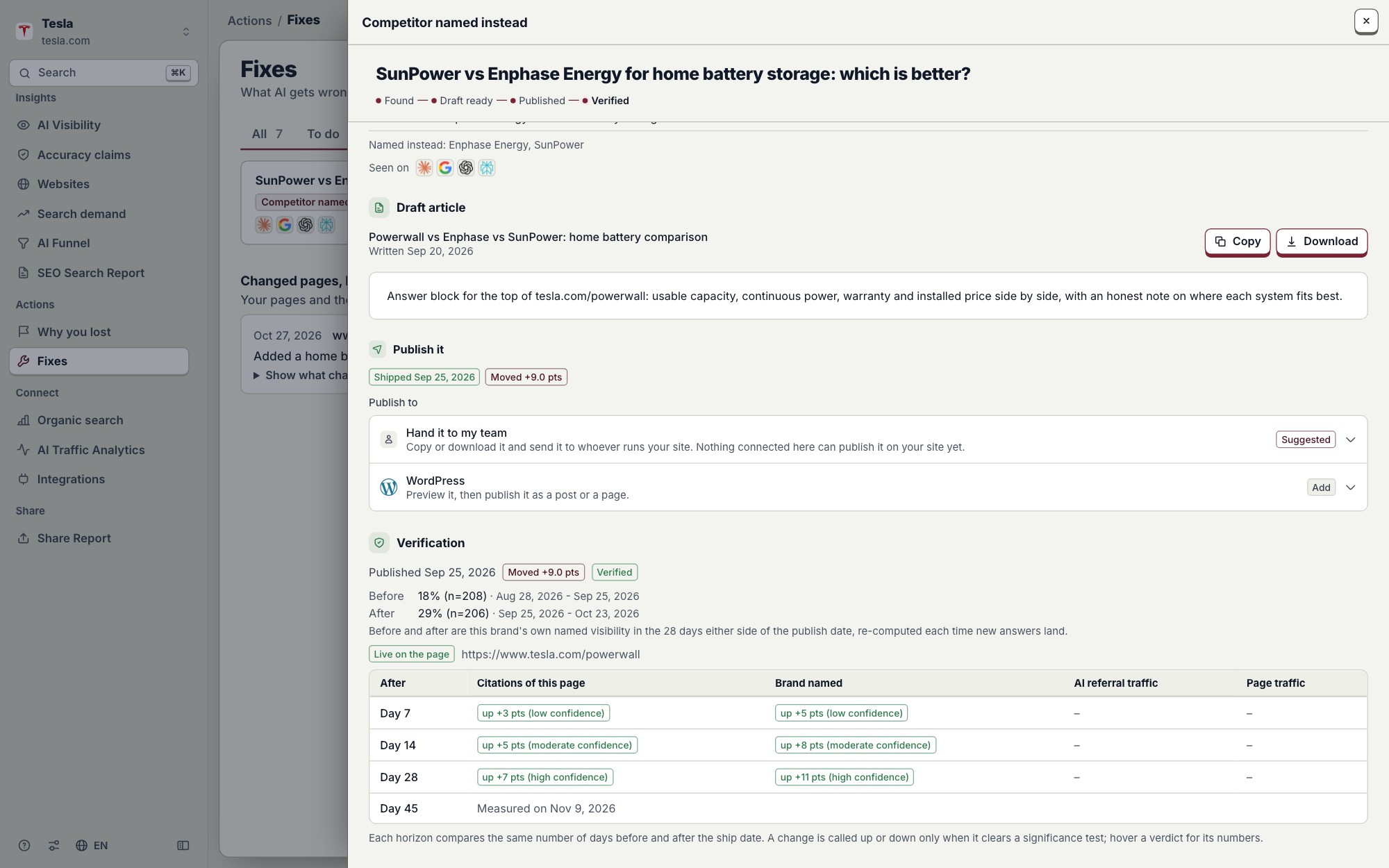Download the draft article

pos(1322,242)
